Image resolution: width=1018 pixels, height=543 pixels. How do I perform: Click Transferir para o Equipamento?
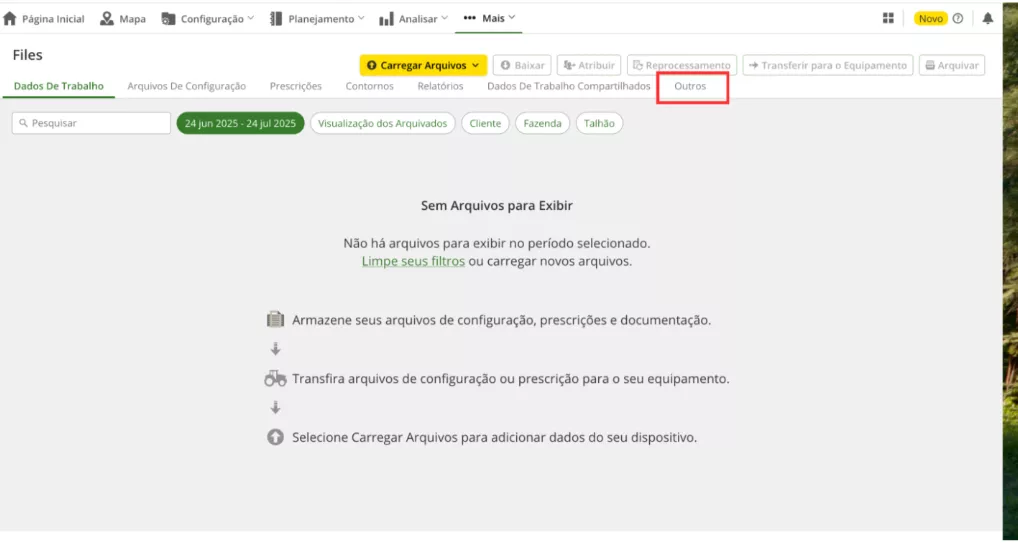pos(827,65)
